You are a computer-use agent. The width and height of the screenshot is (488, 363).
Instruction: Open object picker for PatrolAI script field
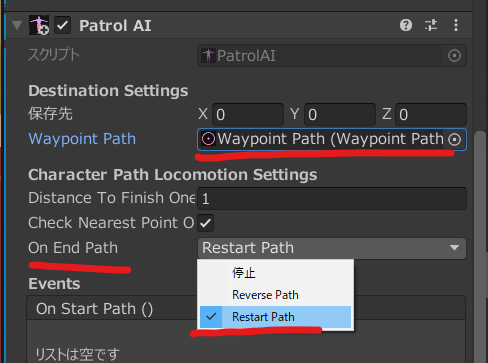pos(454,56)
